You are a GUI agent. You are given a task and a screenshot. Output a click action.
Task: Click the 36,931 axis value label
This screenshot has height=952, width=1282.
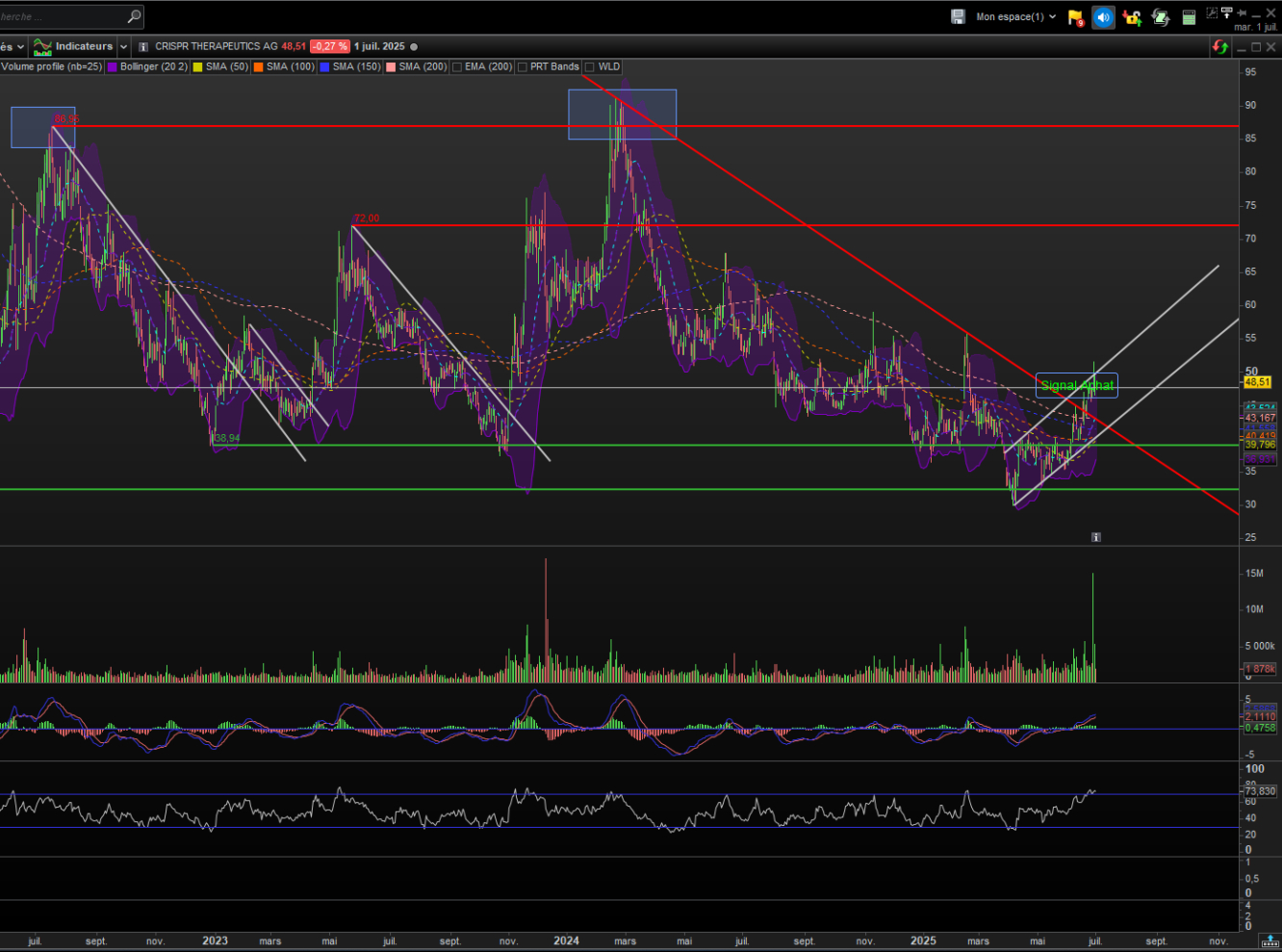click(x=1260, y=460)
